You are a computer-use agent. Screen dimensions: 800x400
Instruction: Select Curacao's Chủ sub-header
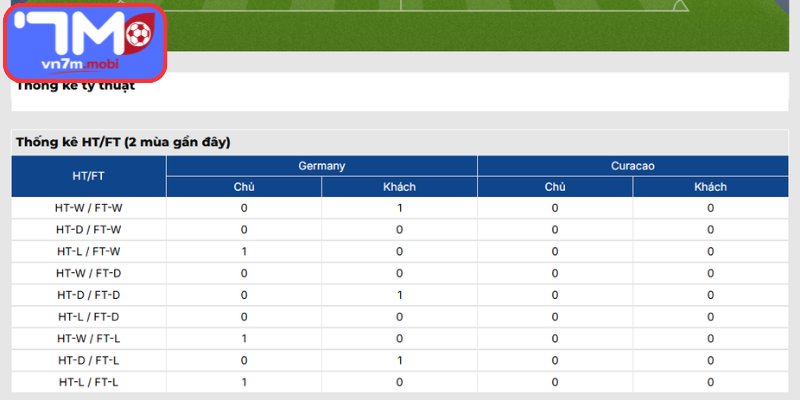click(x=555, y=187)
